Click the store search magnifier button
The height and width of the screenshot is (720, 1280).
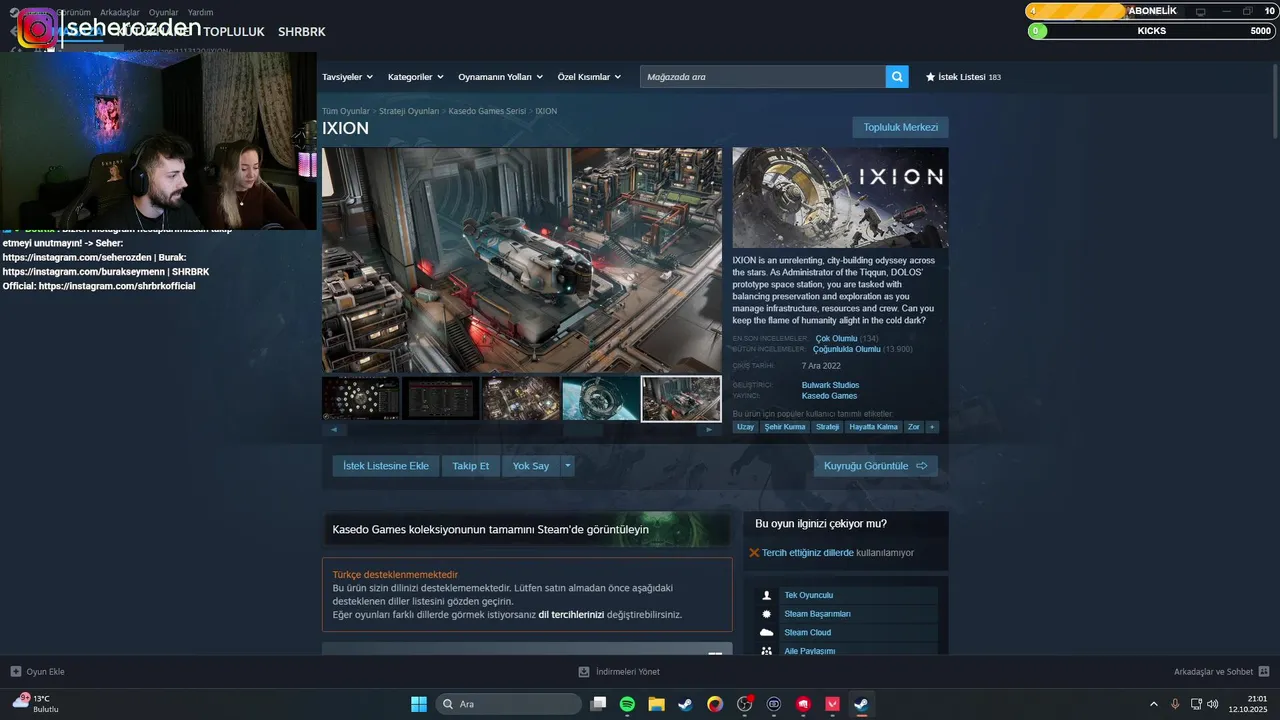897,76
